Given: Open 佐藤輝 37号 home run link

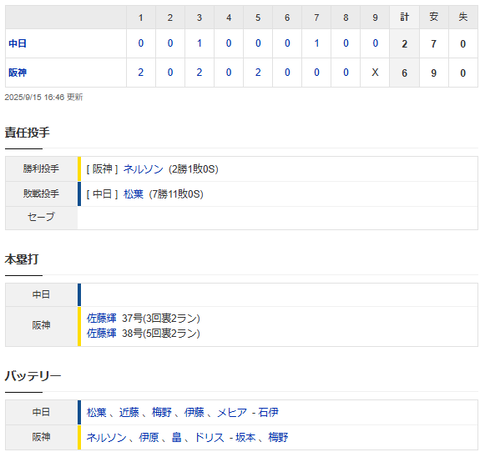Looking at the screenshot, I should (102, 318).
